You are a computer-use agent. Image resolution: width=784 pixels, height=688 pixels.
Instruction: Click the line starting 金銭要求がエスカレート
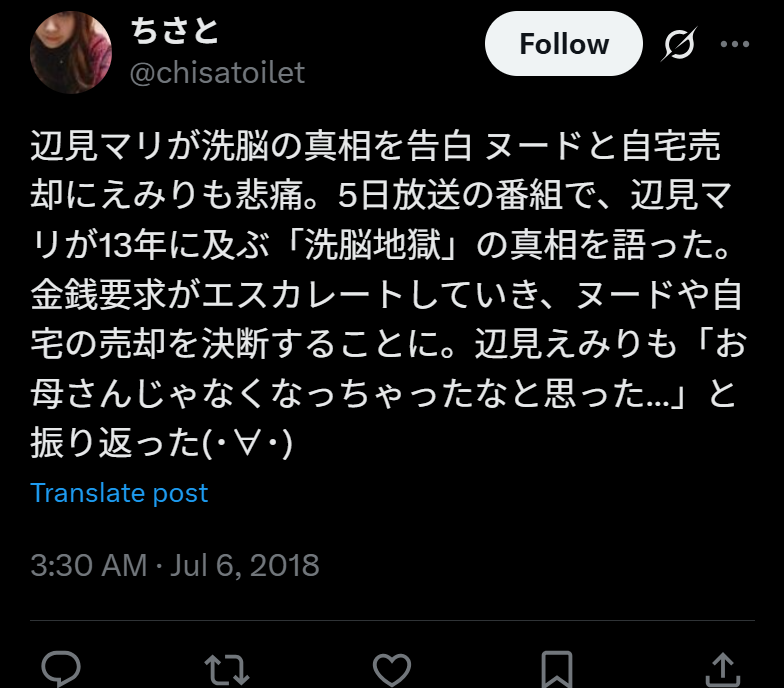point(386,295)
